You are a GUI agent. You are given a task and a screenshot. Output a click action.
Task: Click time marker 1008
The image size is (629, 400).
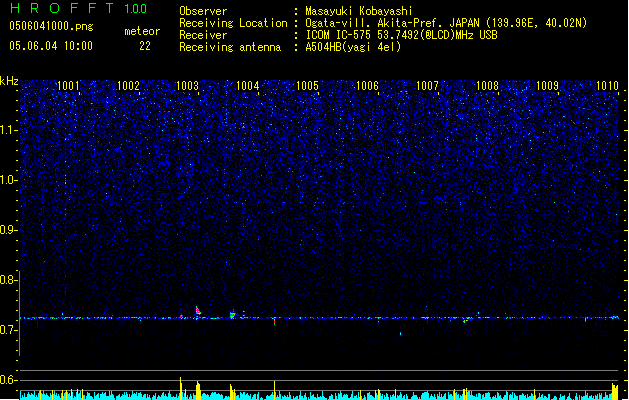[x=487, y=85]
